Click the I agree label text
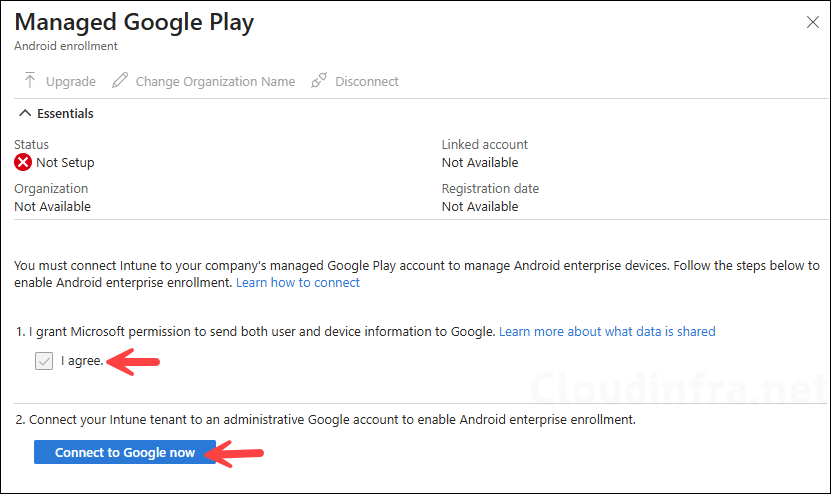831x494 pixels. pyautogui.click(x=82, y=361)
